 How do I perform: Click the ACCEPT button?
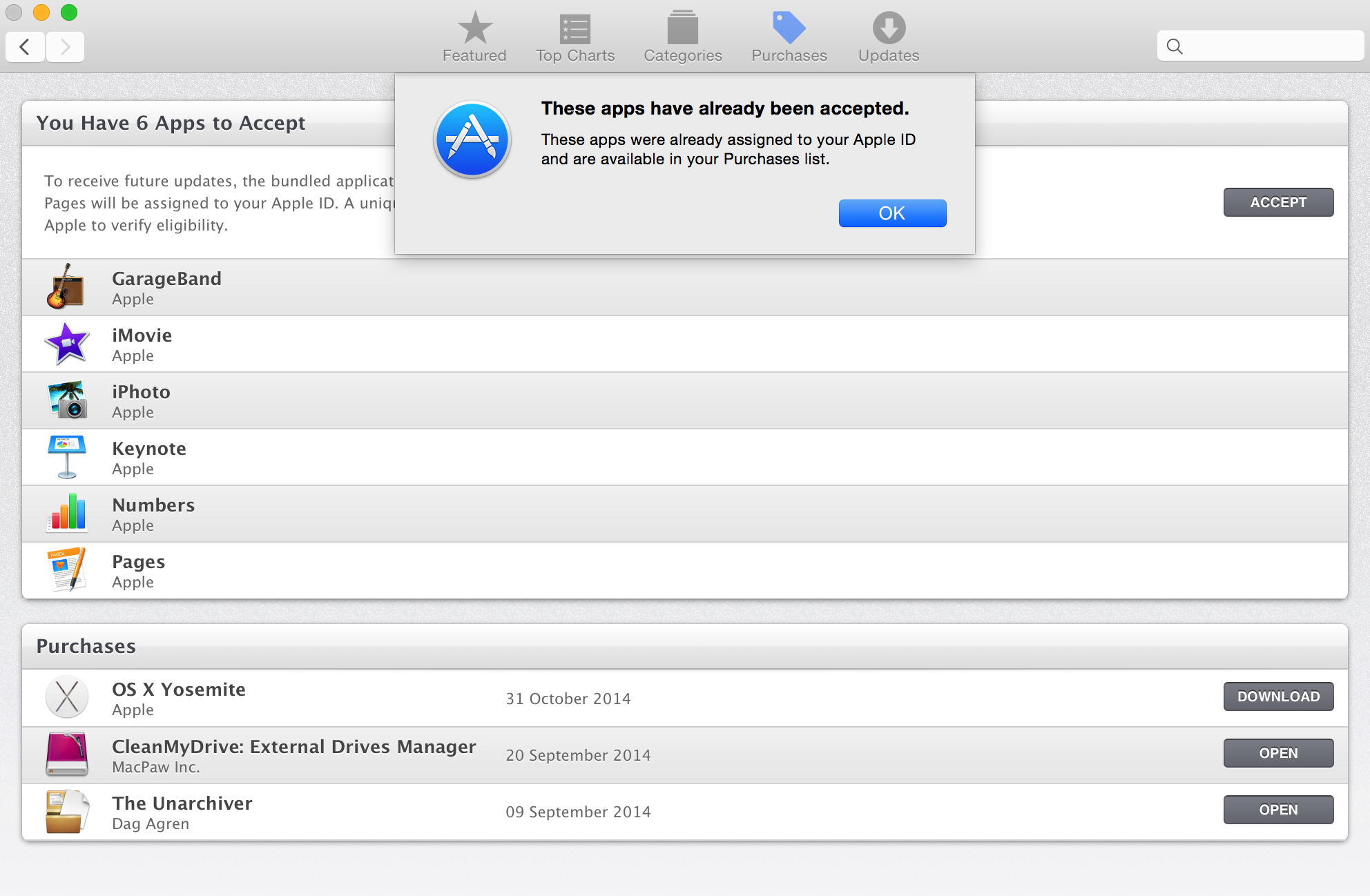[1277, 202]
